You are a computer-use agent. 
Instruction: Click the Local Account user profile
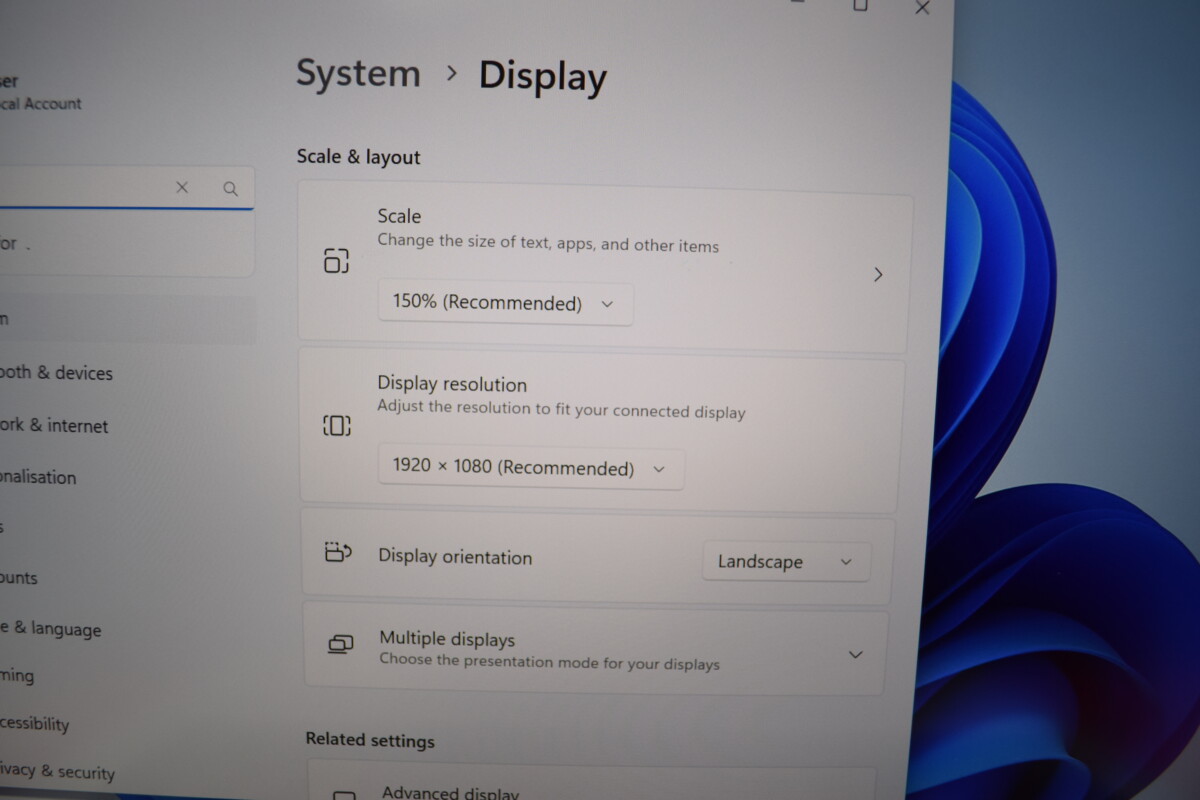(41, 92)
